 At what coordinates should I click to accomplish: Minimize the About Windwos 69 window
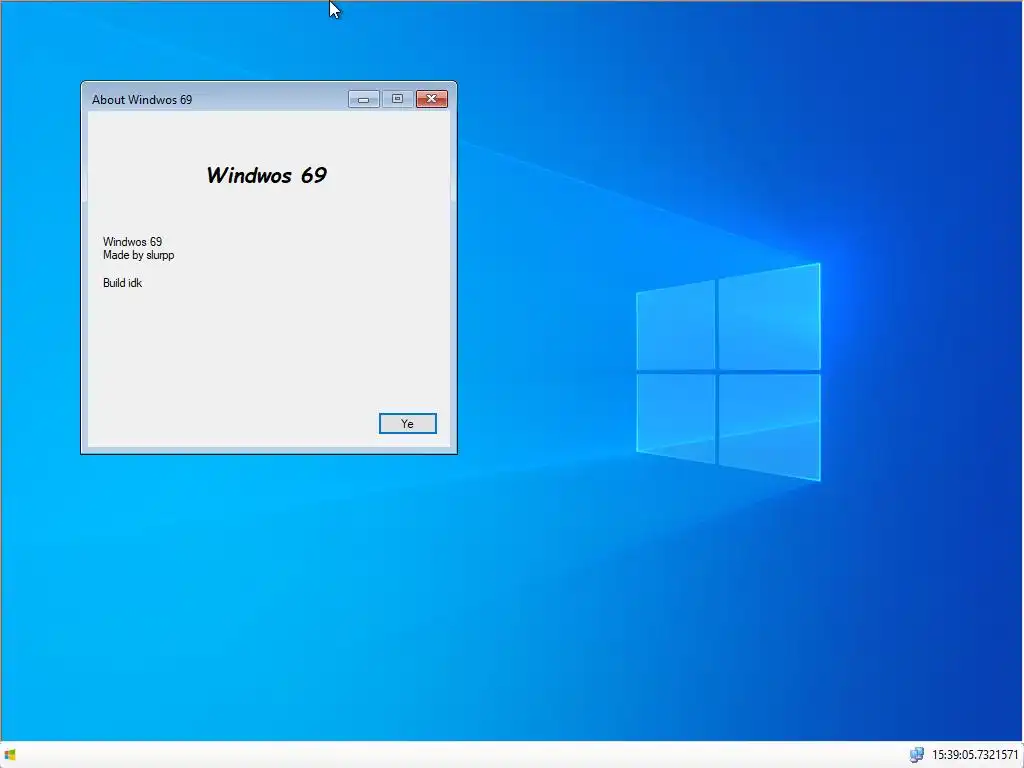point(364,99)
